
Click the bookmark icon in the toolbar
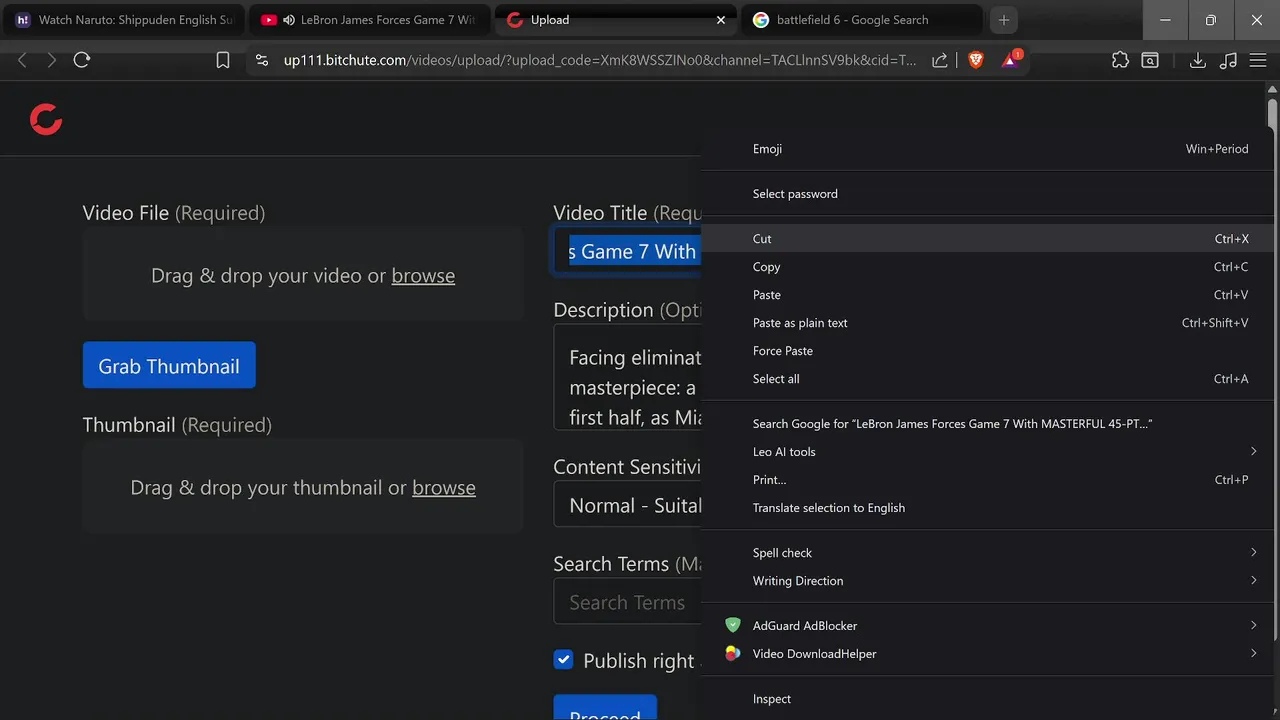pyautogui.click(x=223, y=60)
